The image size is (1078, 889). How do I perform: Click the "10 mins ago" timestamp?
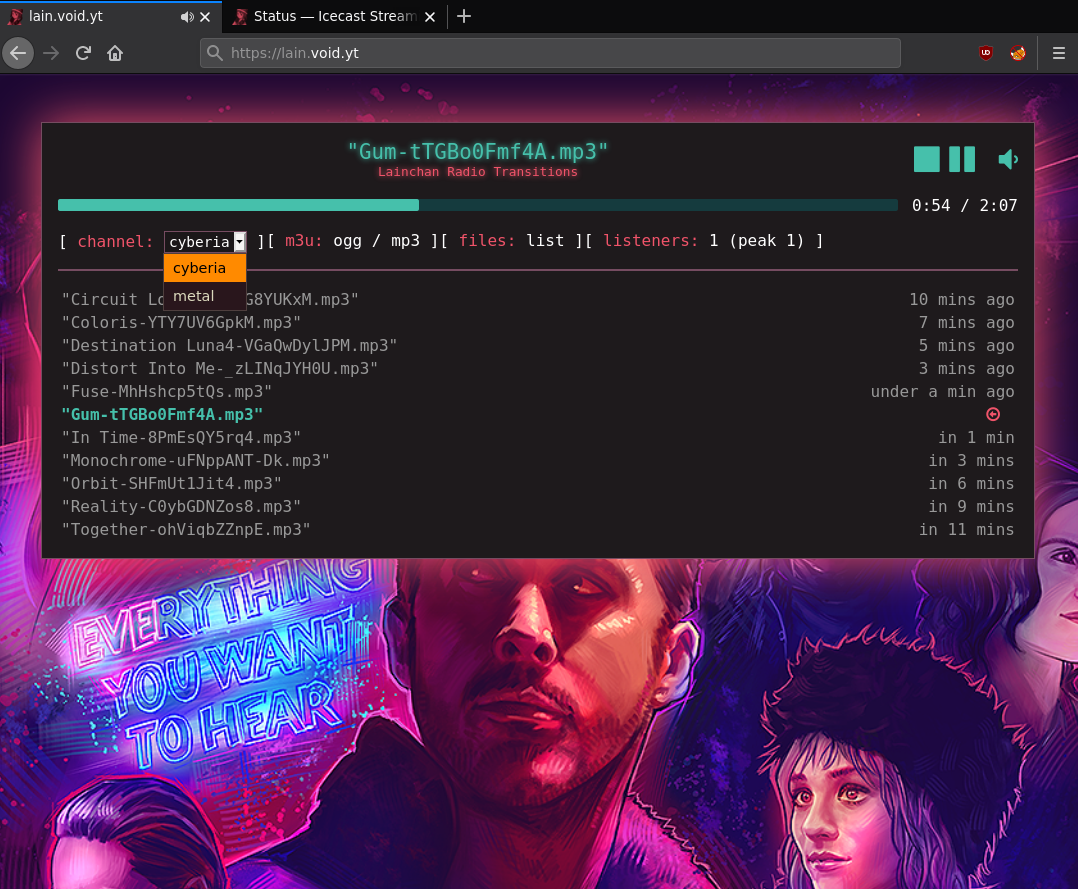[962, 299]
